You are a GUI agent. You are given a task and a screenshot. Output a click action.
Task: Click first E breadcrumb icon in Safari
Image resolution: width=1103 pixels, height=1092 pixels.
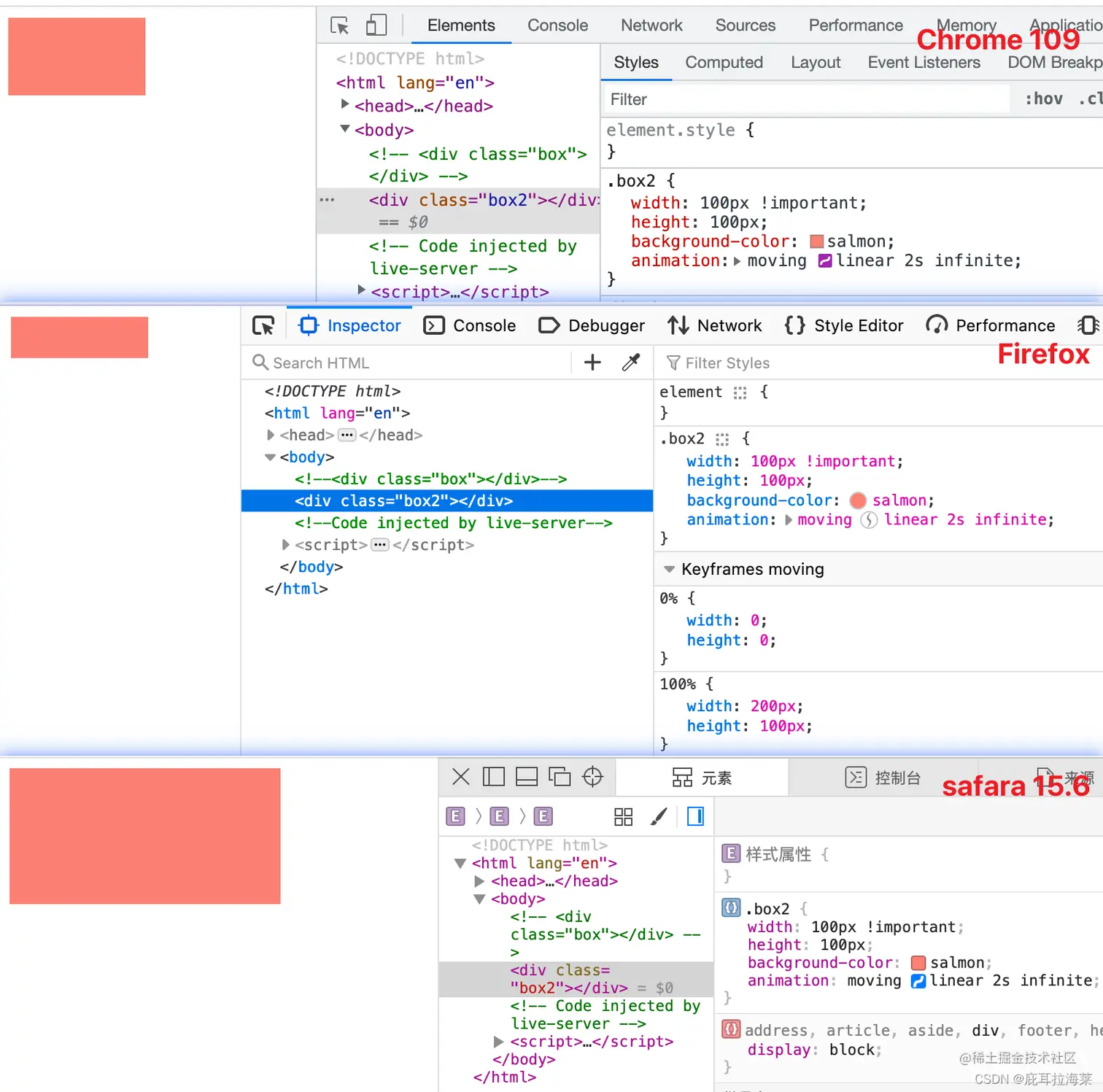pos(455,816)
